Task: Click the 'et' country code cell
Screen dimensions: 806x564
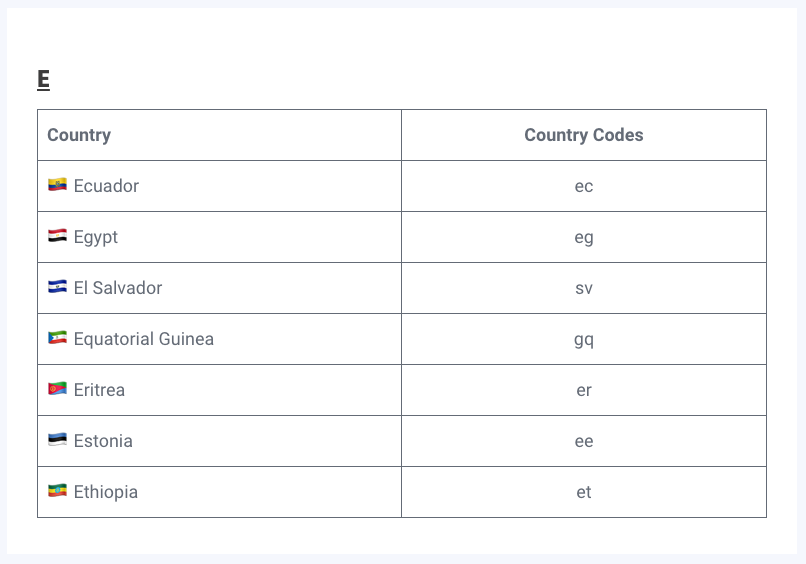Action: (x=583, y=492)
